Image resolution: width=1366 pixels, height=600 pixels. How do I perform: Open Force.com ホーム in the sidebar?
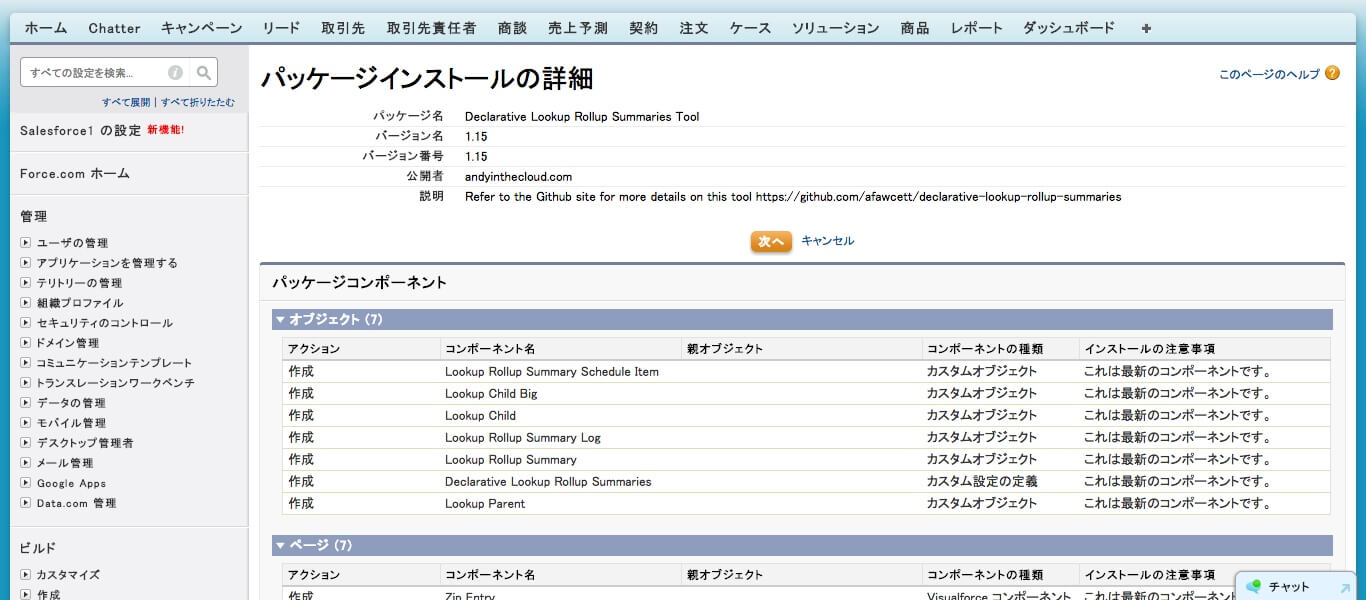point(75,173)
